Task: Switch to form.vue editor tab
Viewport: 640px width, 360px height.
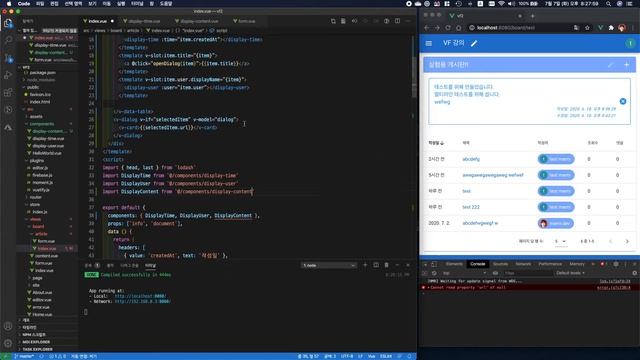Action: (x=246, y=21)
